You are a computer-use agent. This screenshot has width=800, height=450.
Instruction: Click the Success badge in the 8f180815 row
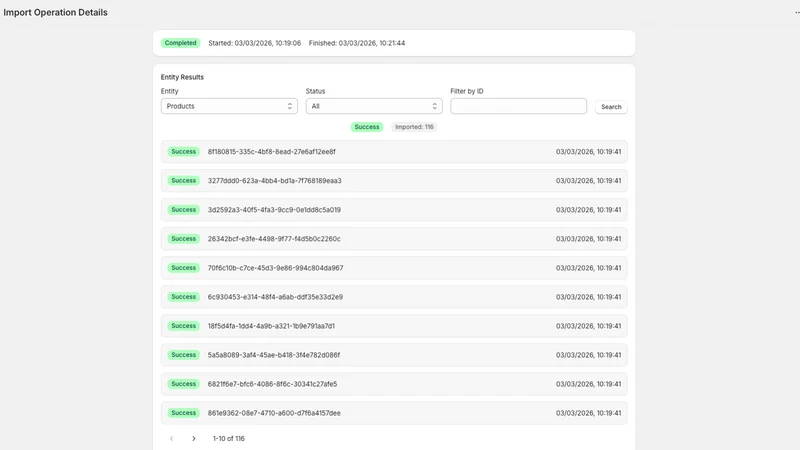tap(184, 152)
